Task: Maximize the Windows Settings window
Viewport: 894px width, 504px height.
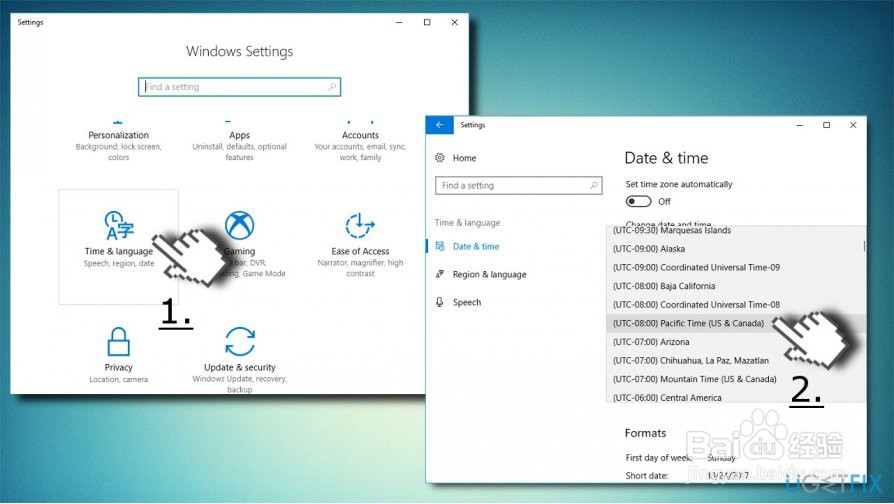Action: [x=427, y=22]
